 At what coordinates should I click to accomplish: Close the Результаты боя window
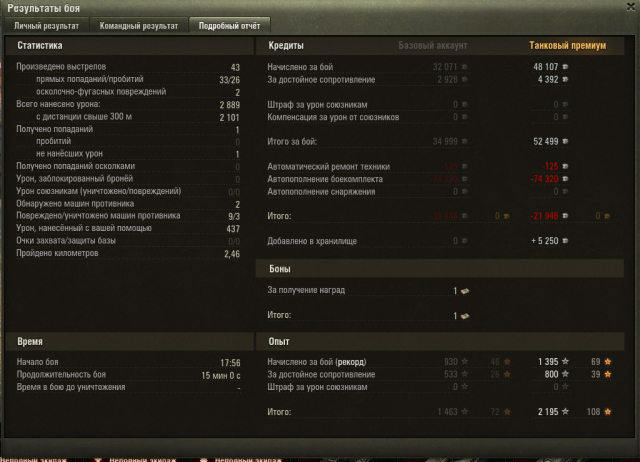click(631, 7)
